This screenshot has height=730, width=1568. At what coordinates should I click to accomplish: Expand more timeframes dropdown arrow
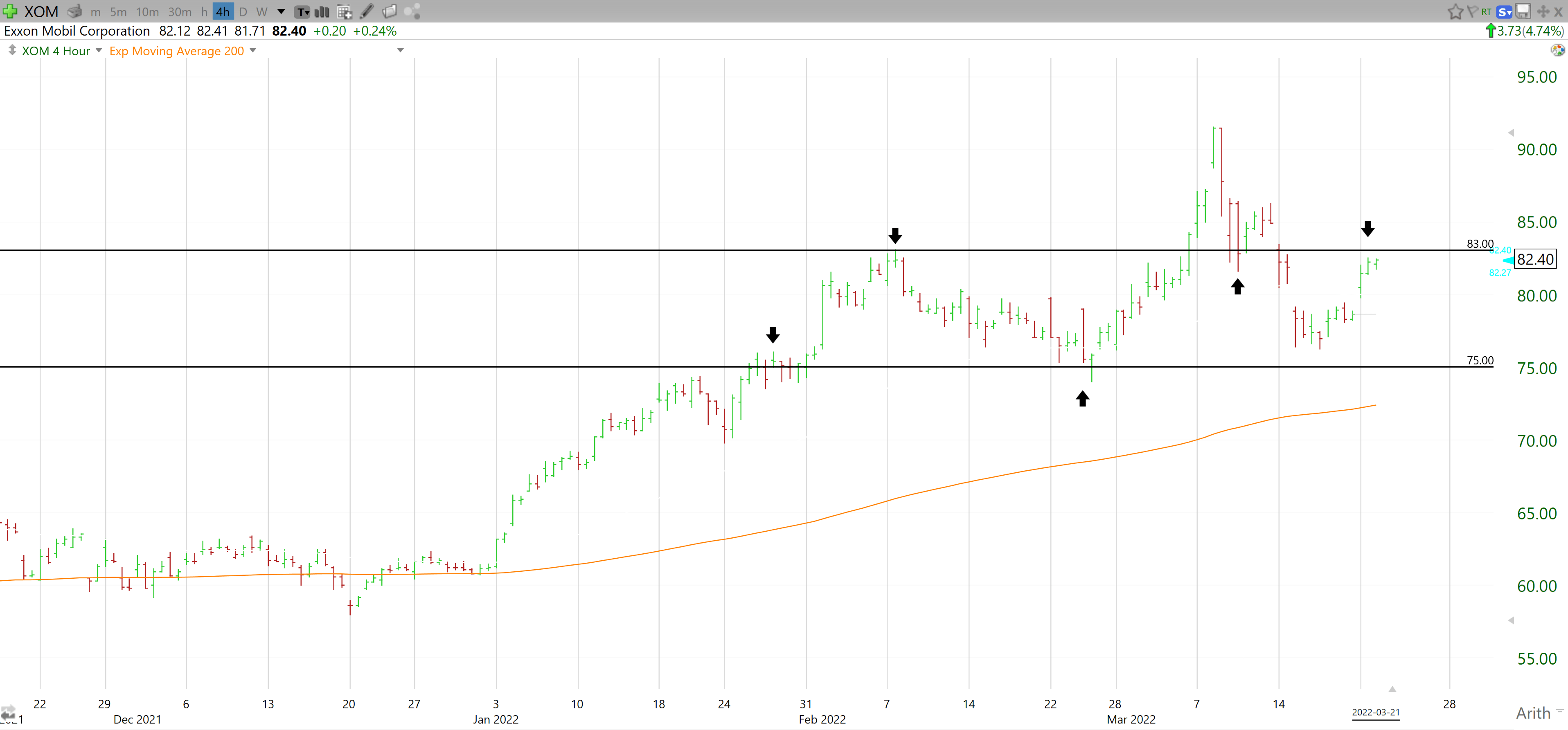tap(281, 11)
